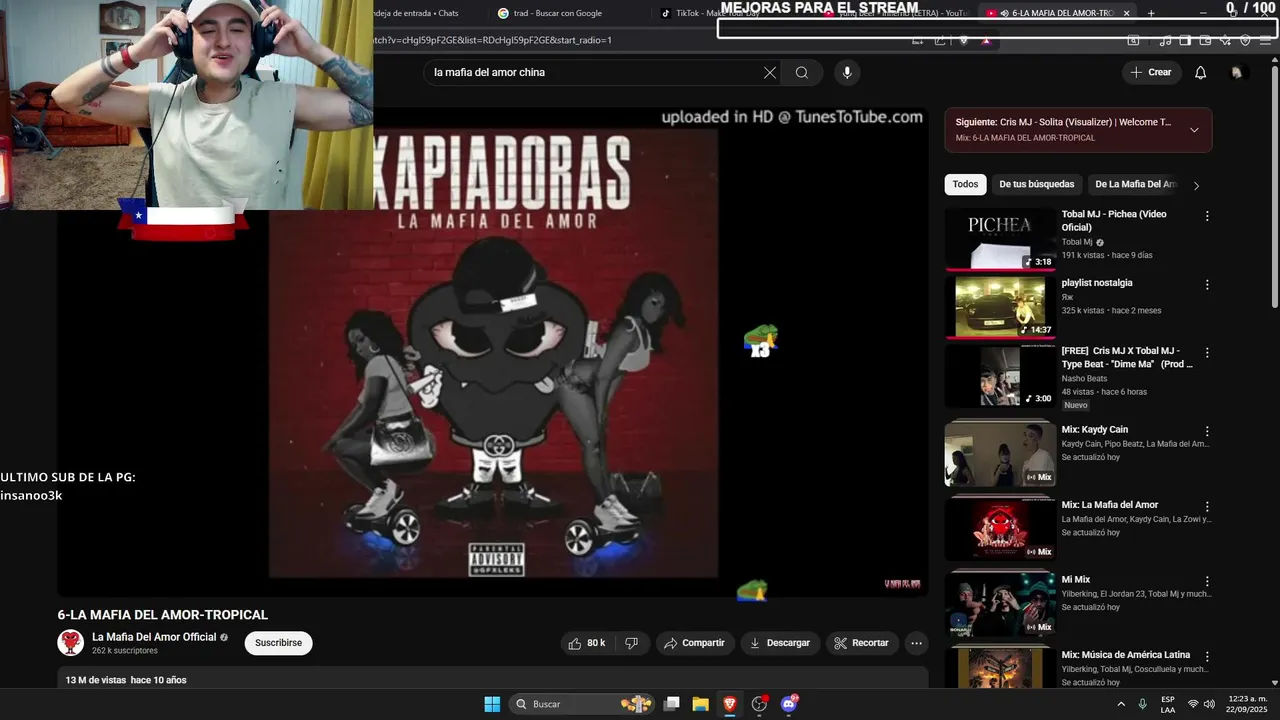Screen dimensions: 1280x720
Task: Clear the YouTube search box text
Action: click(x=769, y=72)
